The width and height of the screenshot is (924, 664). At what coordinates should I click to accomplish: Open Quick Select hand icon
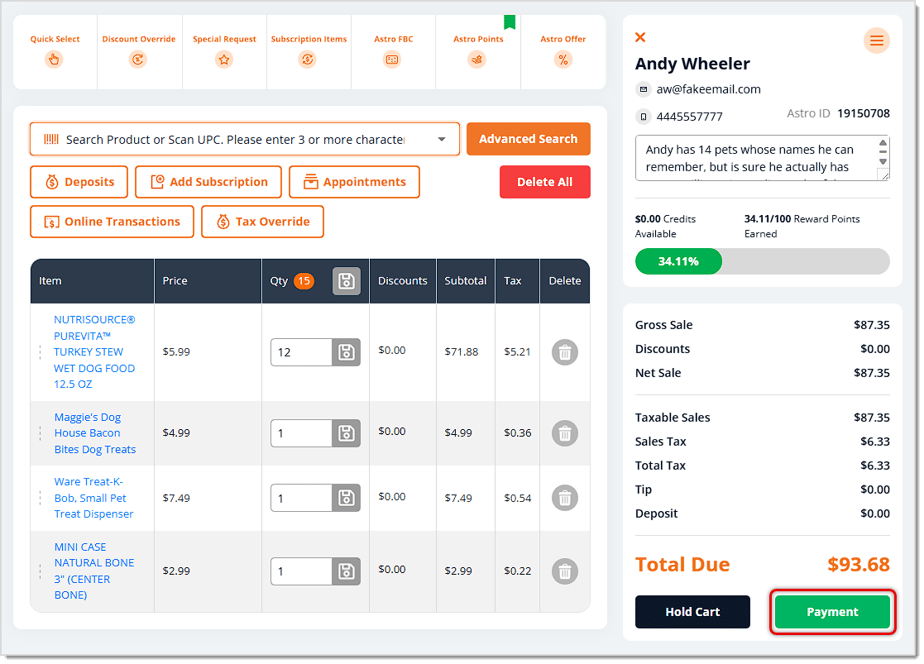point(54,60)
